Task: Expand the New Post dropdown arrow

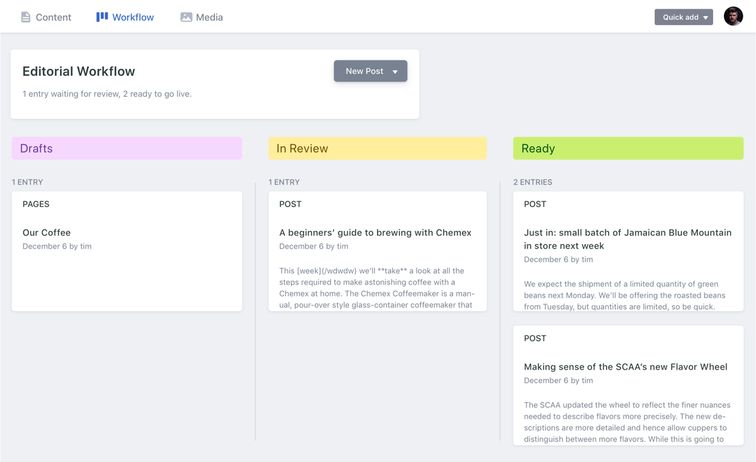Action: click(x=395, y=72)
